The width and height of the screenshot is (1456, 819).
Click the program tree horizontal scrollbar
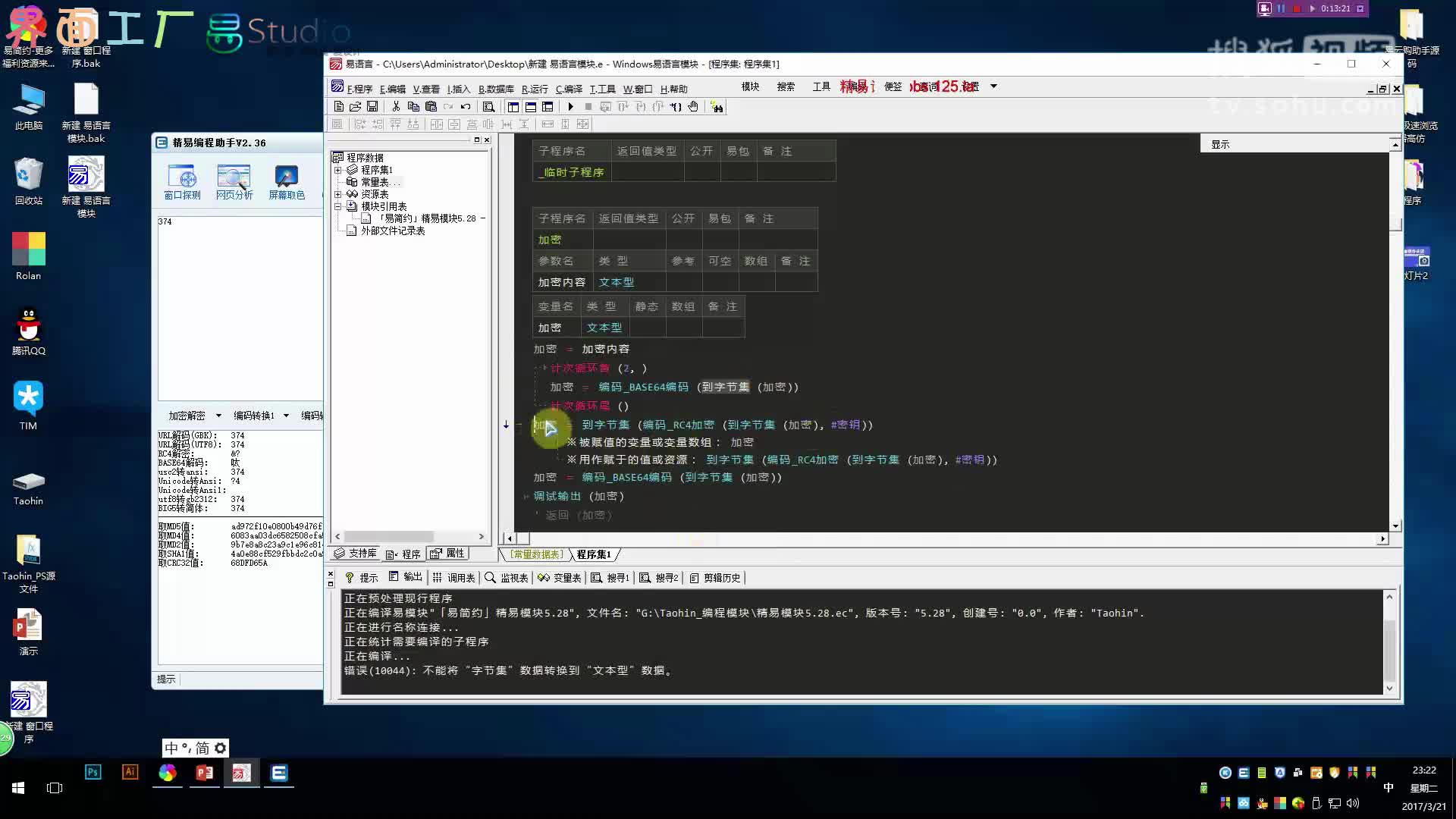click(409, 536)
